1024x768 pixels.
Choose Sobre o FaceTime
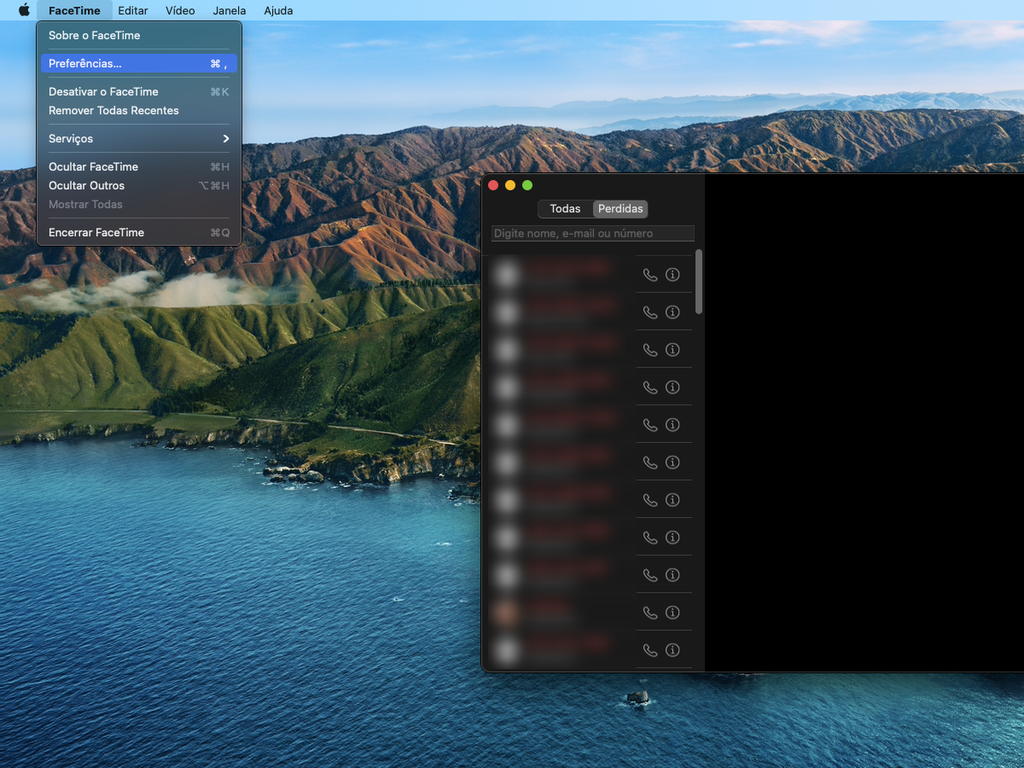[138, 35]
